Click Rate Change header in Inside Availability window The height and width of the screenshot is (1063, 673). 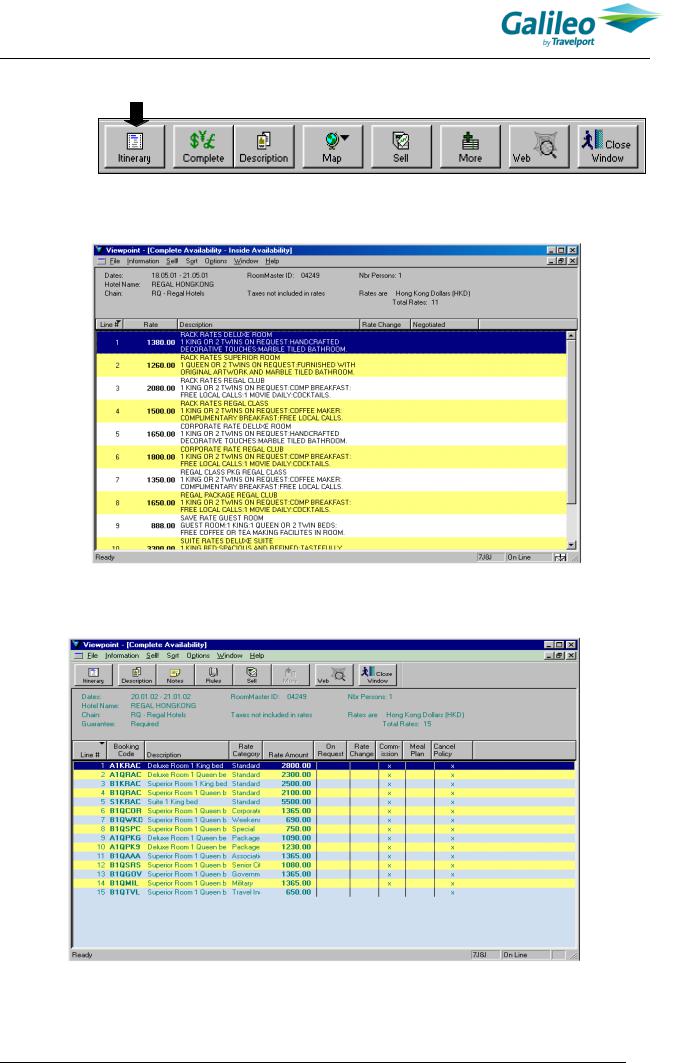pos(384,324)
